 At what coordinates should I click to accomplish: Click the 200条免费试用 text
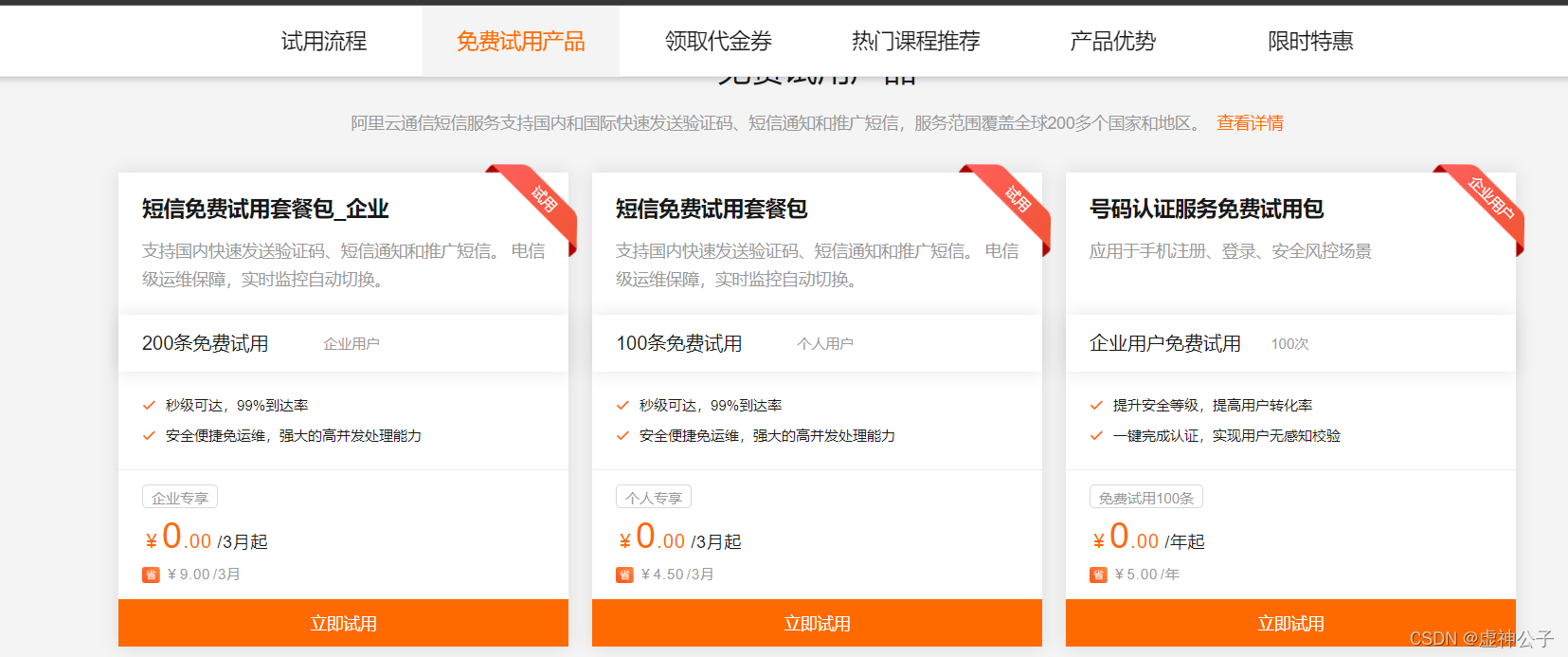coord(206,343)
